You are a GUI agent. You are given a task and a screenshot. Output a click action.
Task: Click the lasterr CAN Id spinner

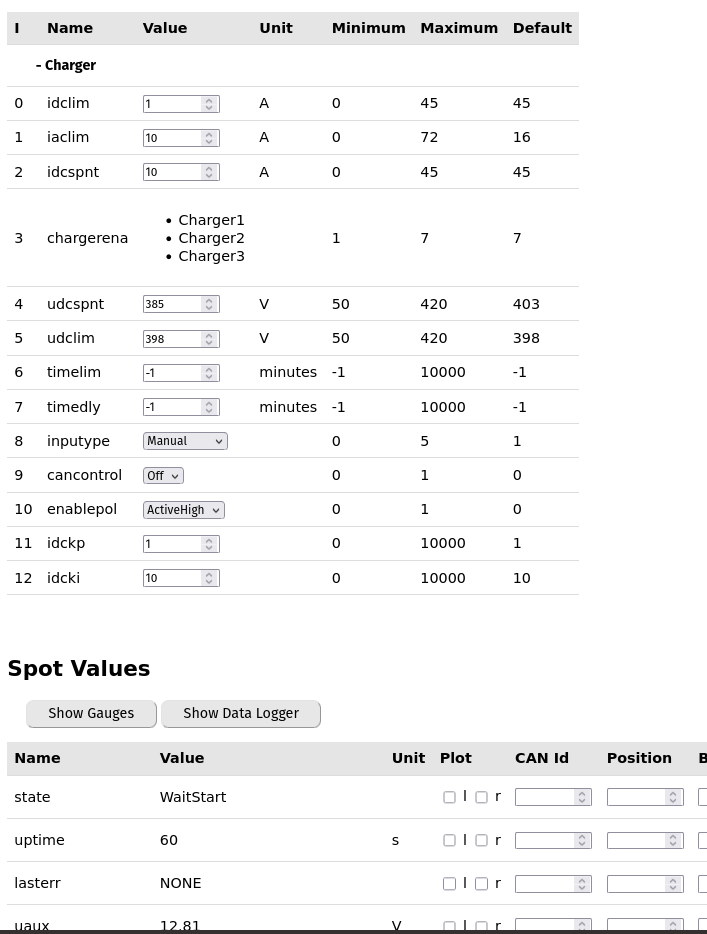(581, 884)
